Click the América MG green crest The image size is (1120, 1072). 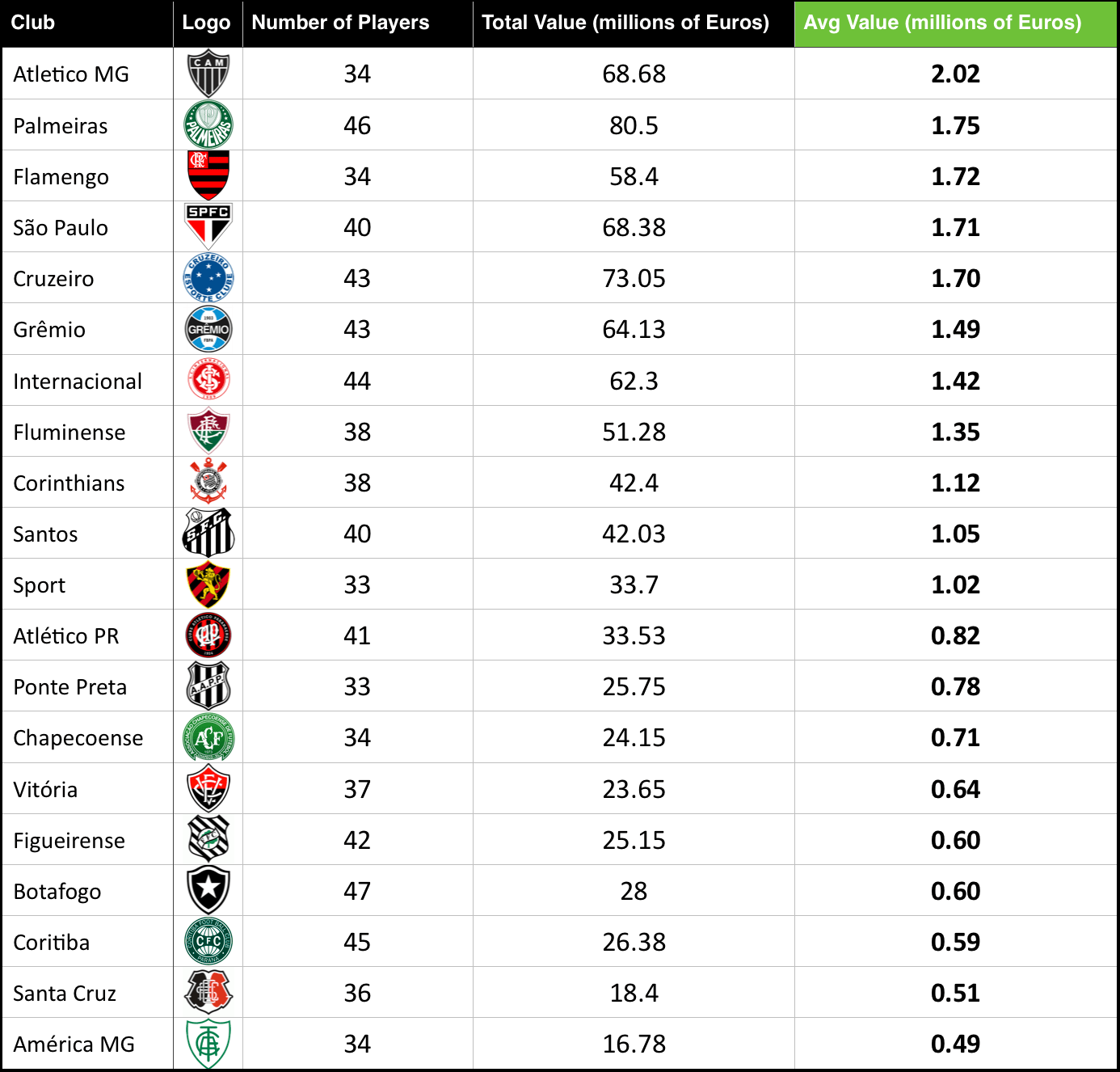click(x=208, y=1044)
